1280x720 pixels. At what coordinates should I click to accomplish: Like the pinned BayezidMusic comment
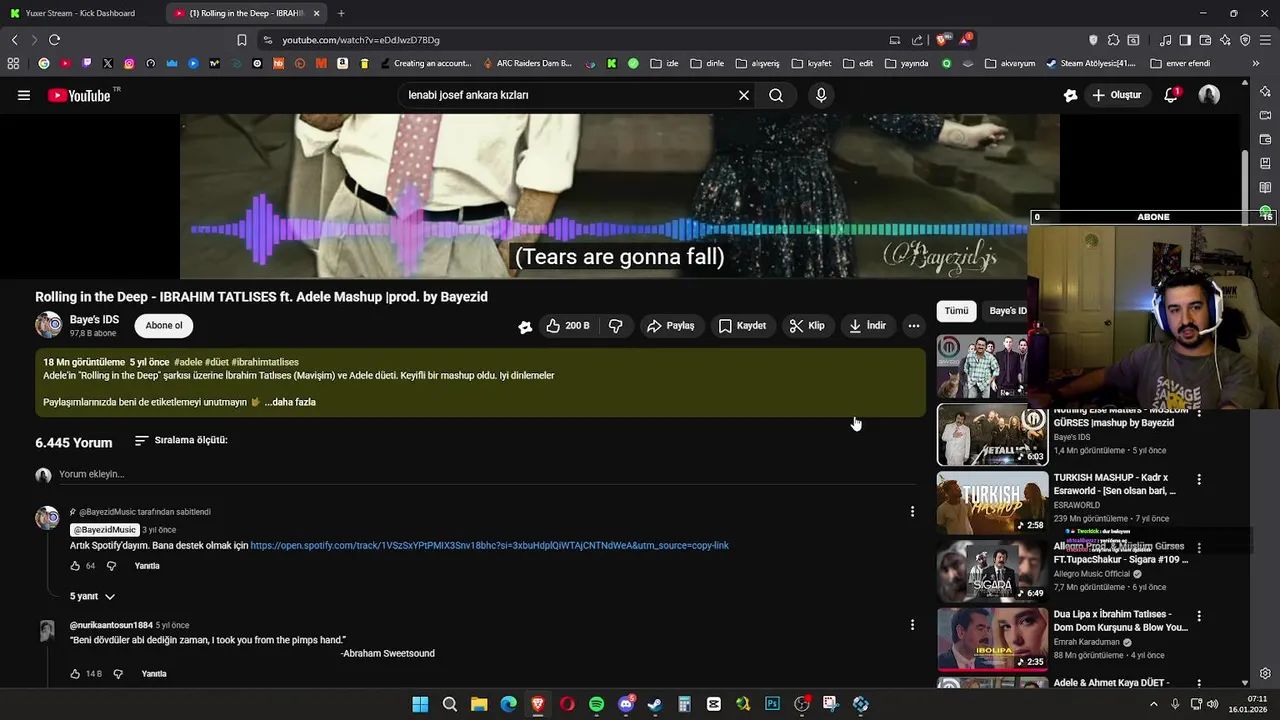coord(75,566)
